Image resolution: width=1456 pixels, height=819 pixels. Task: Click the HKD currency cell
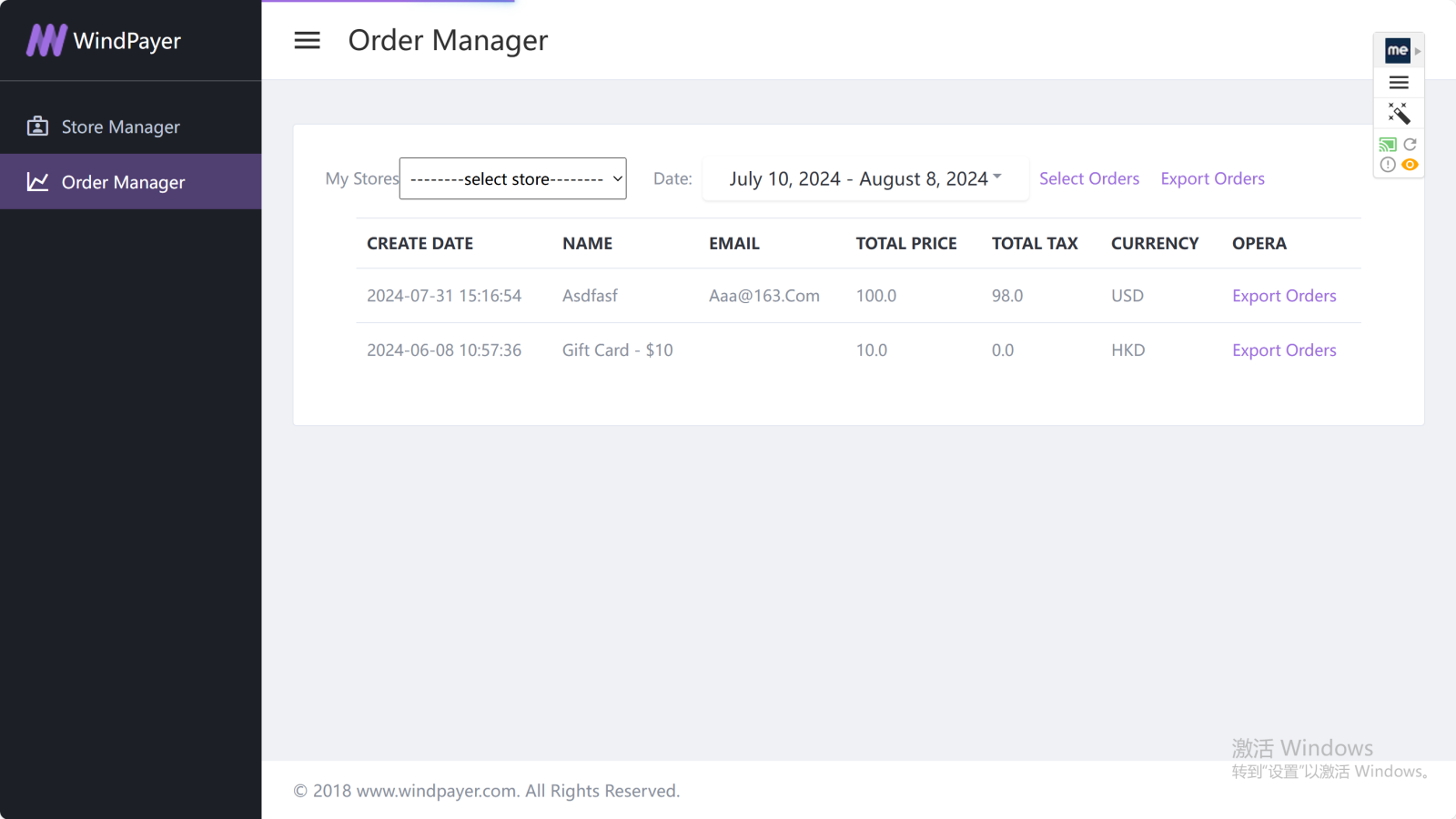(x=1128, y=350)
